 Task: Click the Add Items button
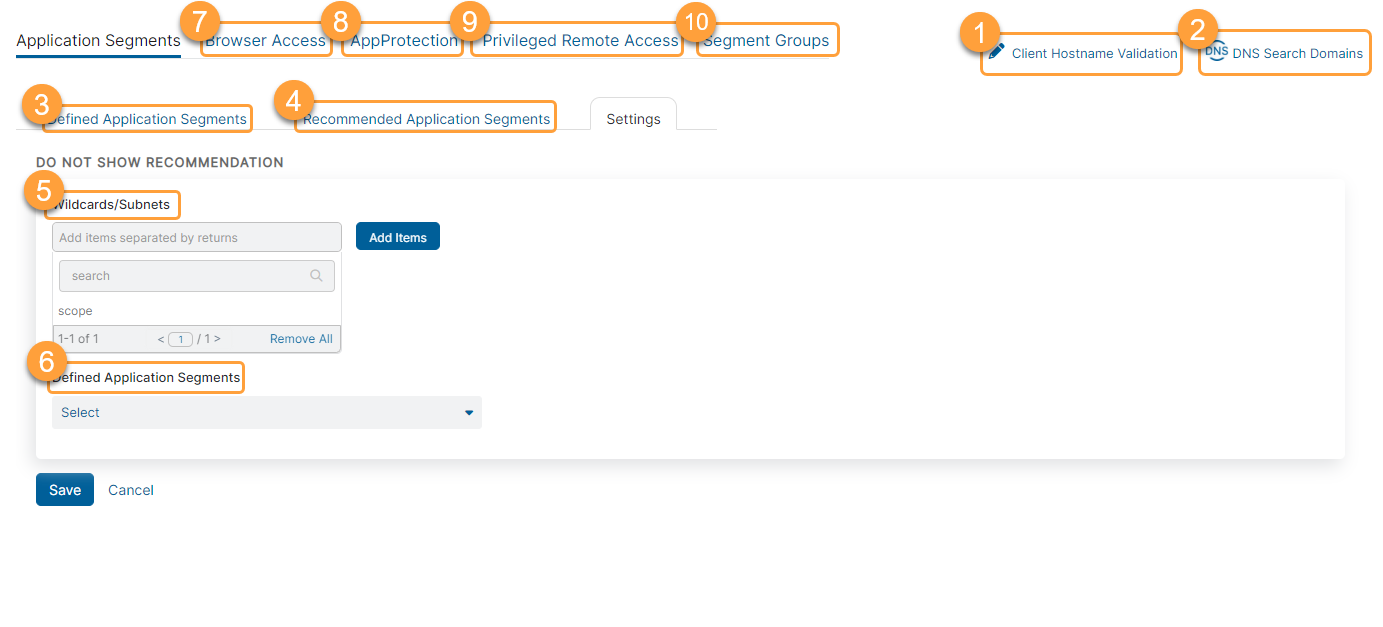click(397, 236)
